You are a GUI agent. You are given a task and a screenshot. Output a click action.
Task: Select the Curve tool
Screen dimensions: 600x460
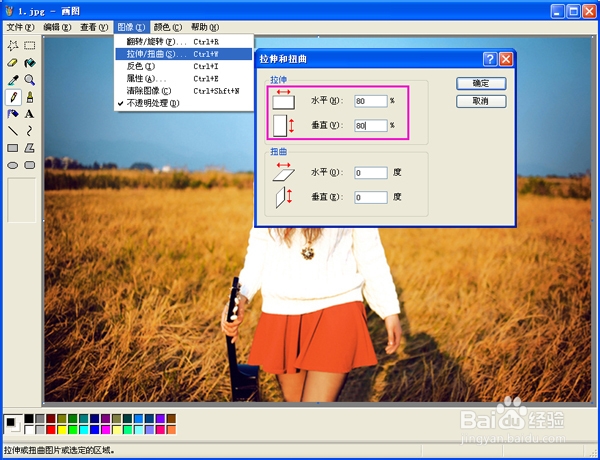[29, 131]
